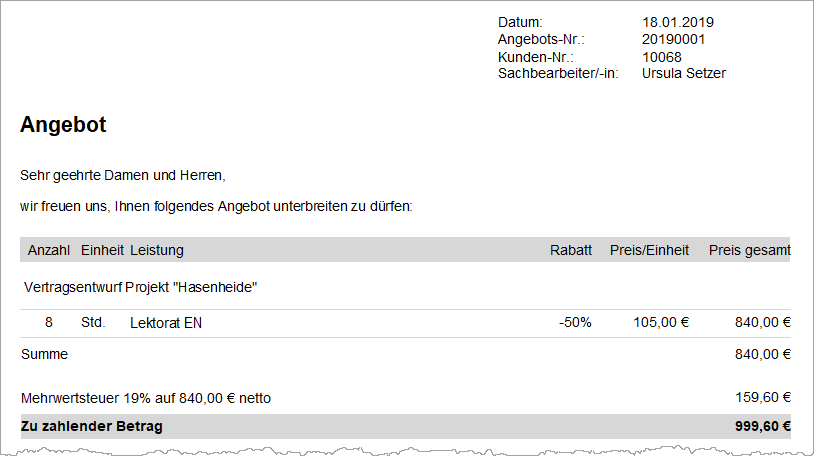Click the Vertragsentwurf Projekt "Hasenheide" line
Screen dimensions: 814x456
tap(141, 287)
